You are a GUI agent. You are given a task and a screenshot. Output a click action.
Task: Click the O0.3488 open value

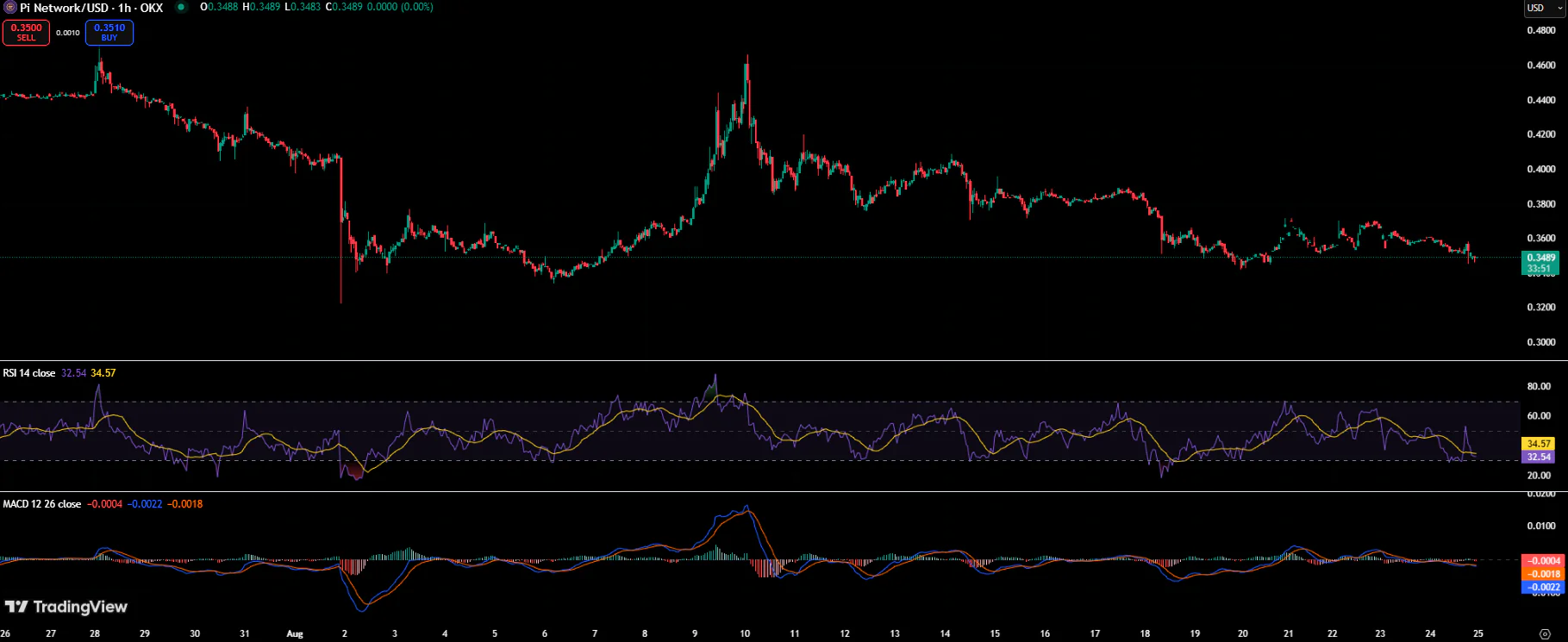click(x=219, y=7)
